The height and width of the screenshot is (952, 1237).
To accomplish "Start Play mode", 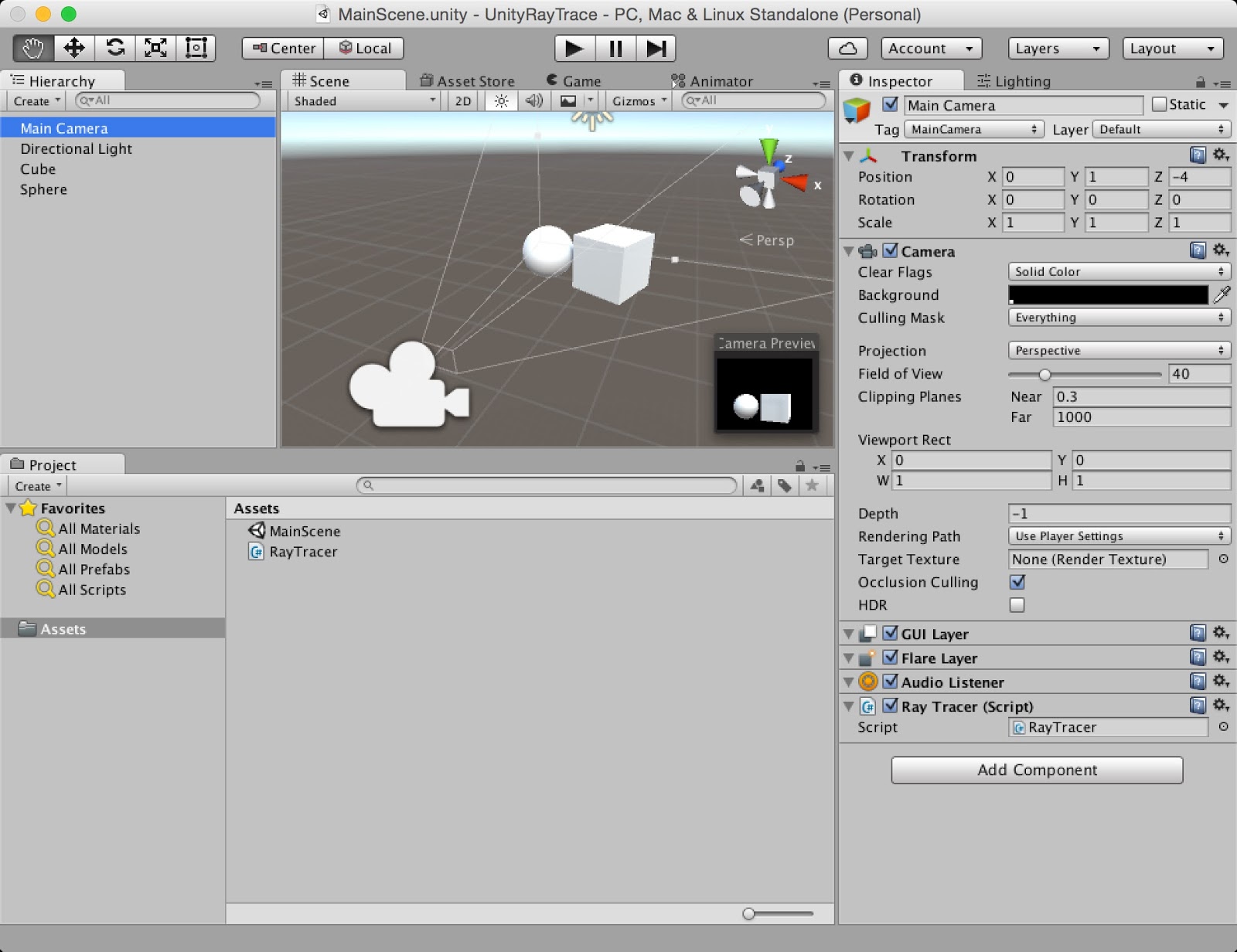I will coord(574,48).
